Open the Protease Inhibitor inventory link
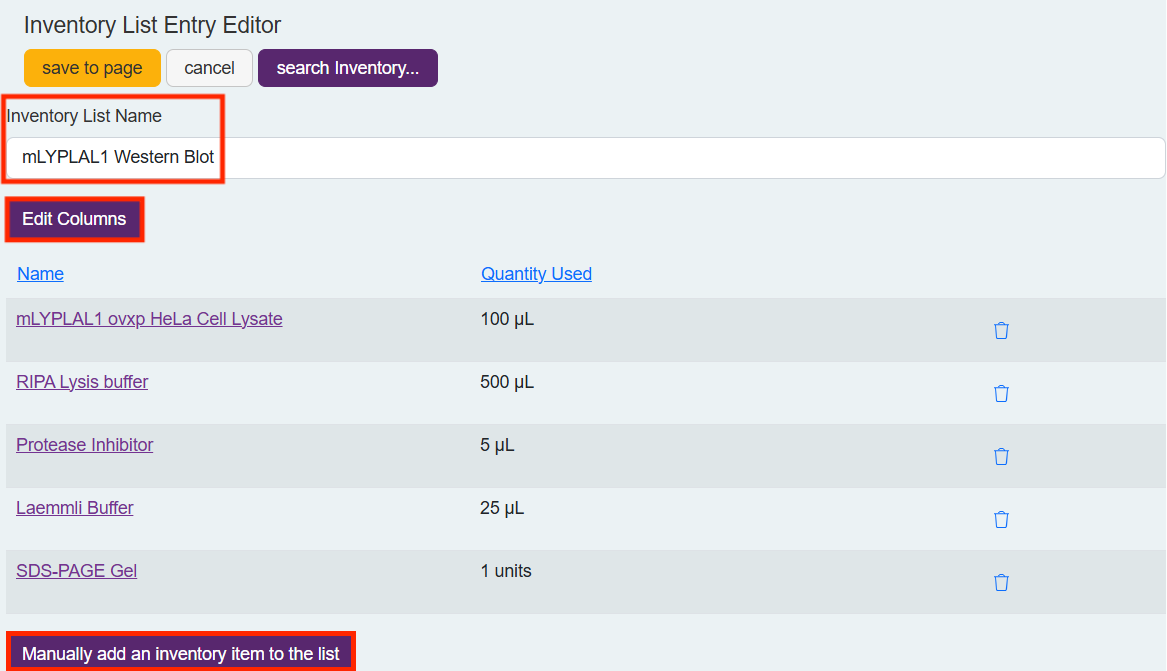 (x=84, y=444)
